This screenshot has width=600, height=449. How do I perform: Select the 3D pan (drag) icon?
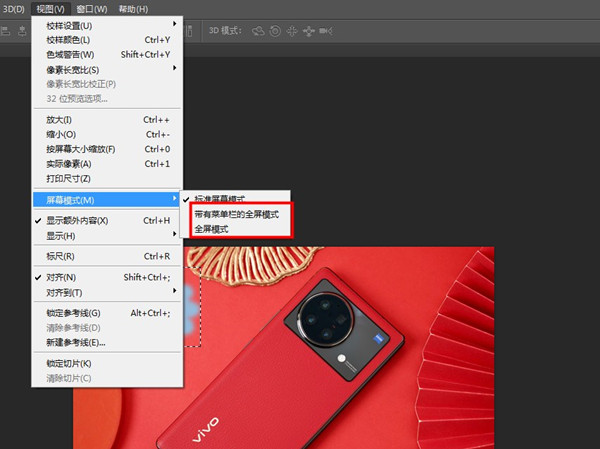tap(291, 31)
